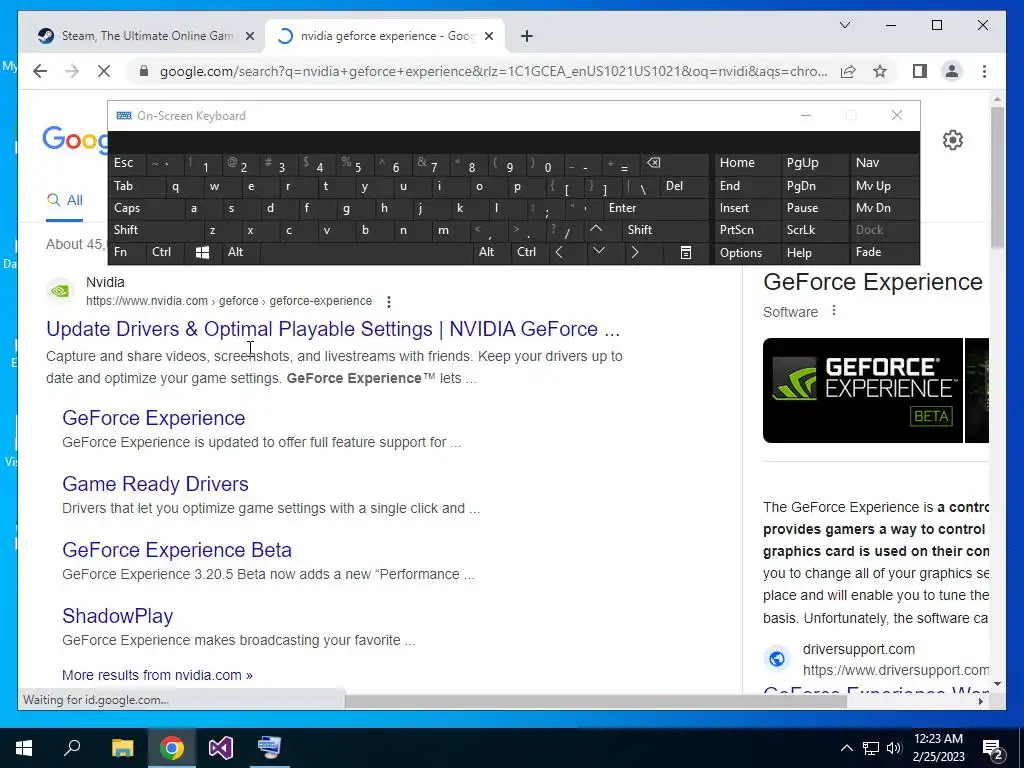
Task: Open the GeForce Experience Beta link
Action: [176, 550]
